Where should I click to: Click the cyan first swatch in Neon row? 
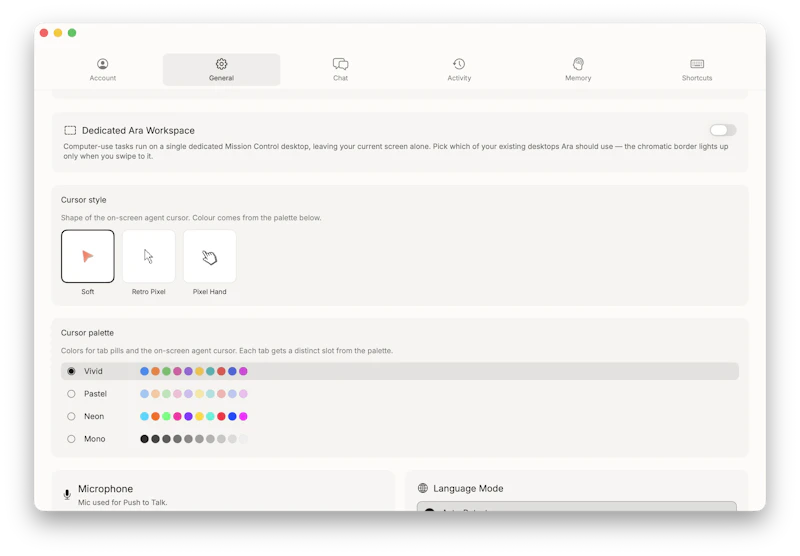[x=144, y=416]
